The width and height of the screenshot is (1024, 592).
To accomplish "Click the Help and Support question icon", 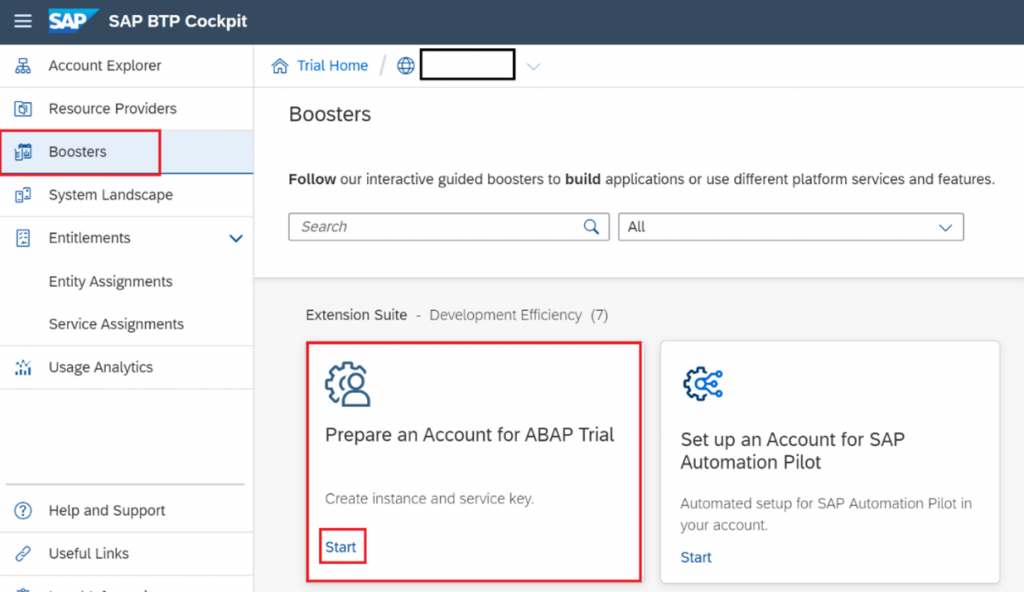I will click(23, 510).
